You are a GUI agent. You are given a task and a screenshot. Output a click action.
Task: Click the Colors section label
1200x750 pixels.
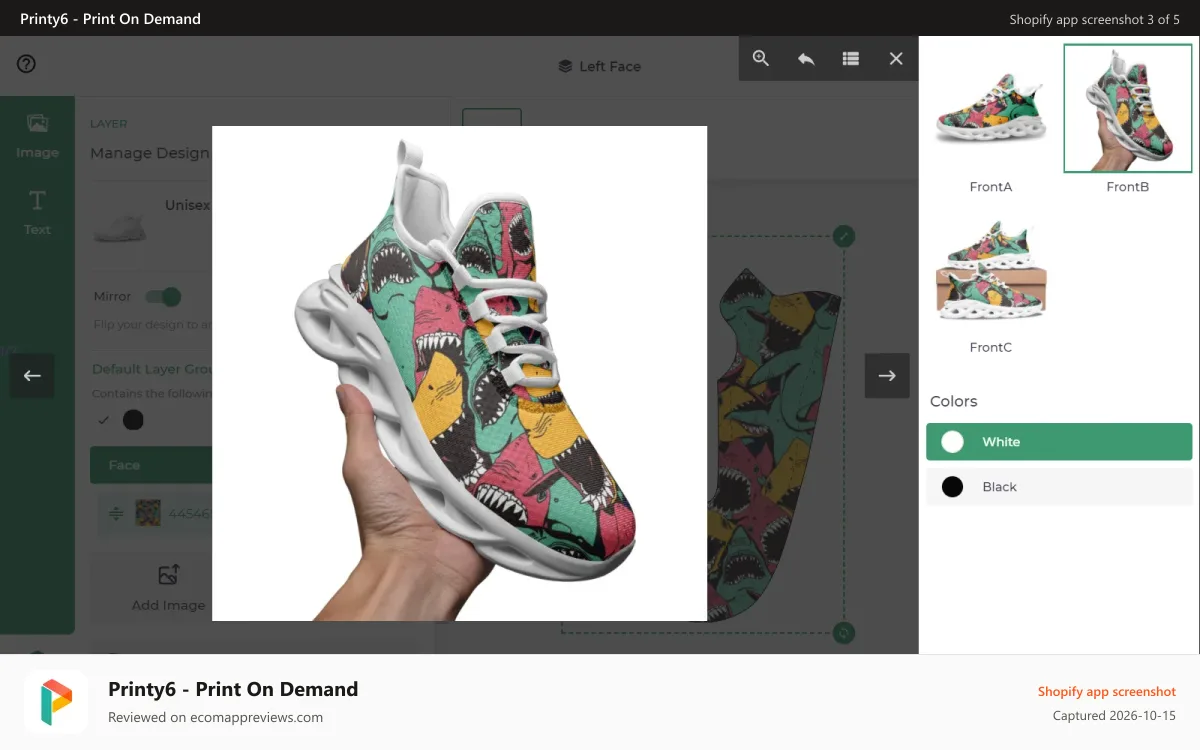point(954,401)
